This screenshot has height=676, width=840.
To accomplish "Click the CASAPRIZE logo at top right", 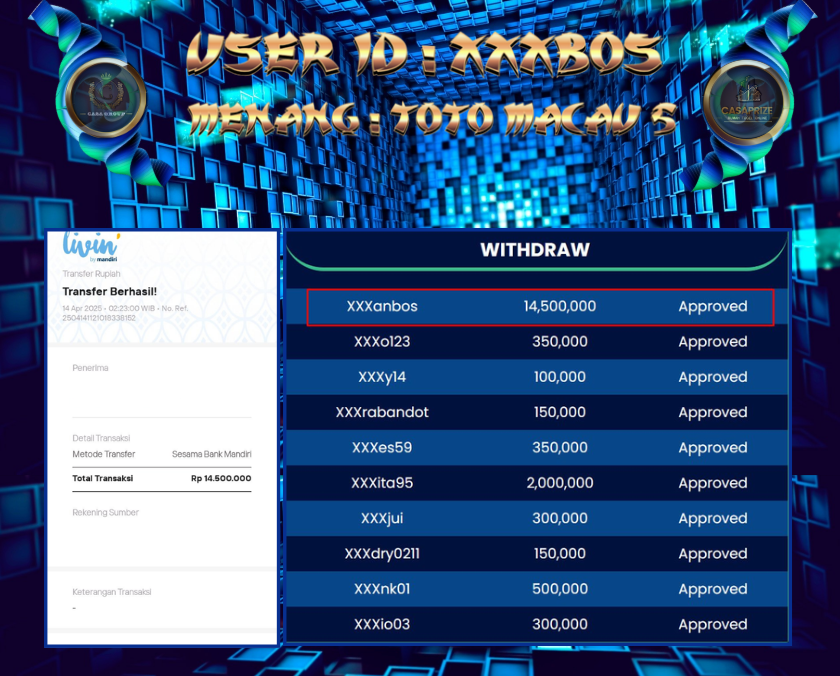I will pos(747,103).
